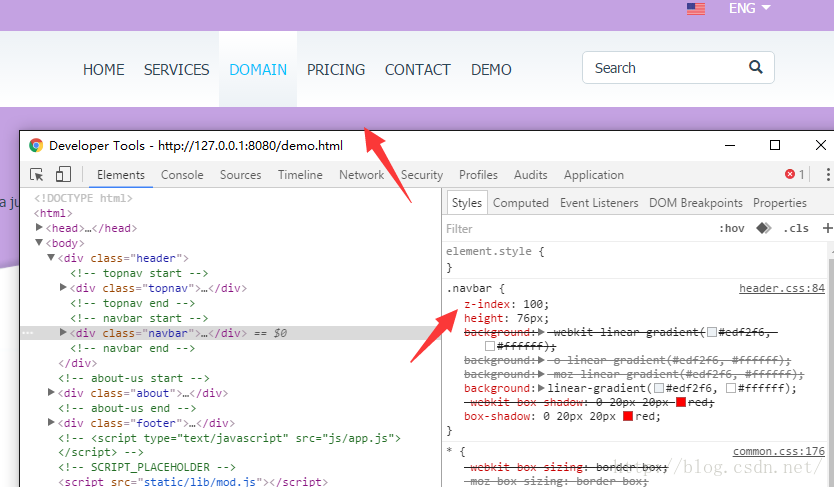Click the #ffffff swatch in active linear-gradient
The height and width of the screenshot is (487, 834).
point(731,388)
